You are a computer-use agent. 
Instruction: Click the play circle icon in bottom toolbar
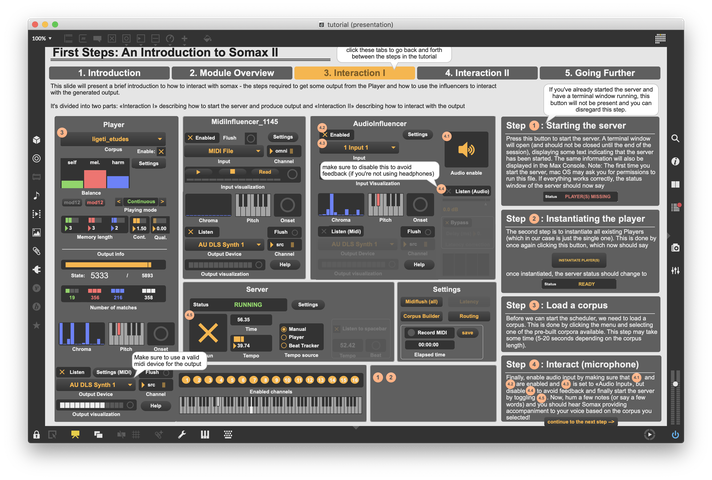click(649, 435)
